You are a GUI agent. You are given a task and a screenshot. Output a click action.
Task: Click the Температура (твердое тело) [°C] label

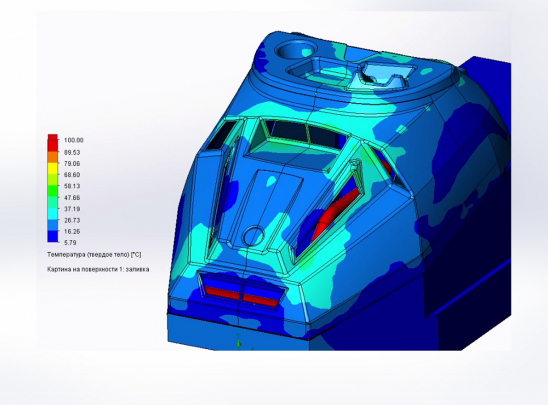pos(94,255)
